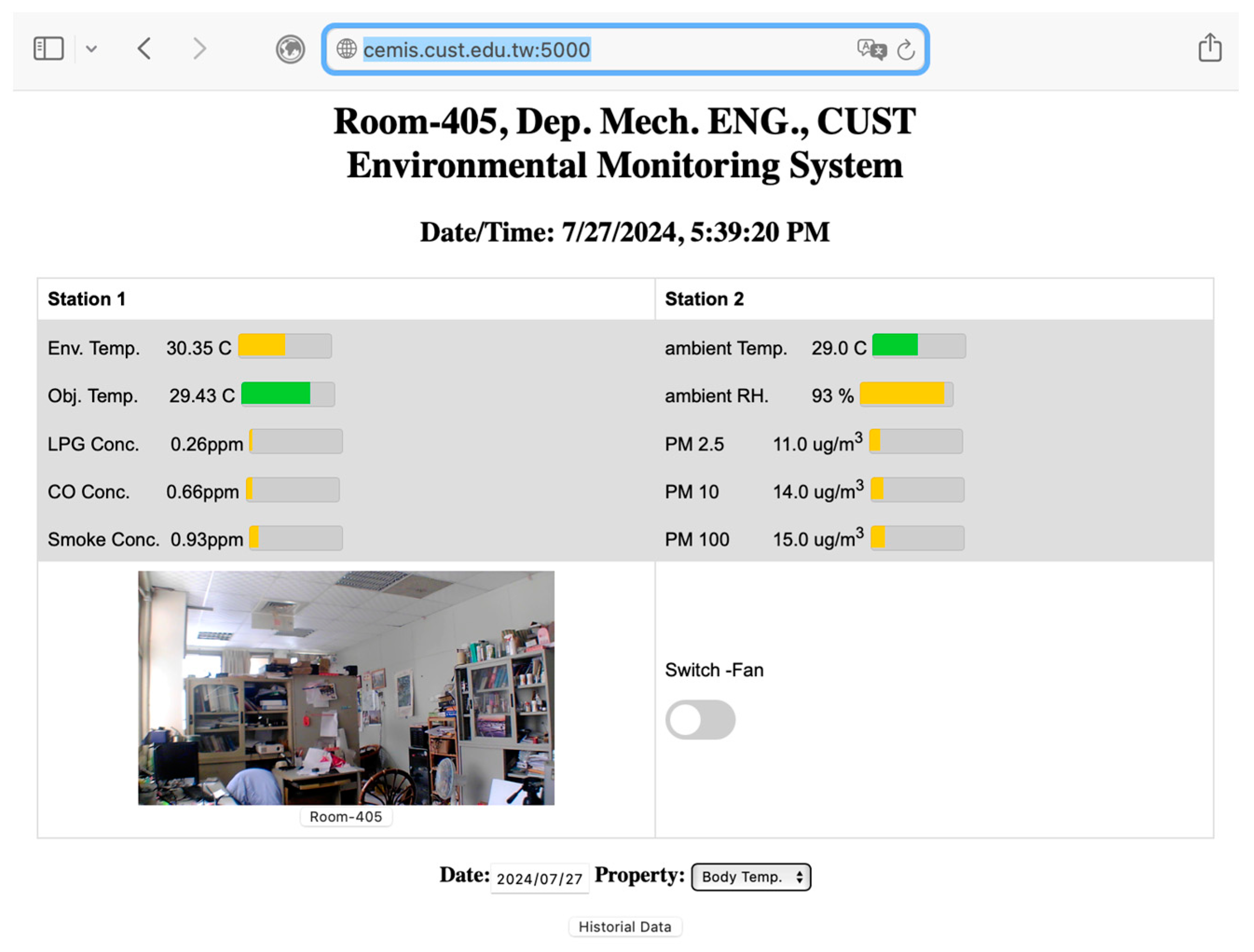Click the Env. Temp. level bar
The width and height of the screenshot is (1254, 952).
285,346
